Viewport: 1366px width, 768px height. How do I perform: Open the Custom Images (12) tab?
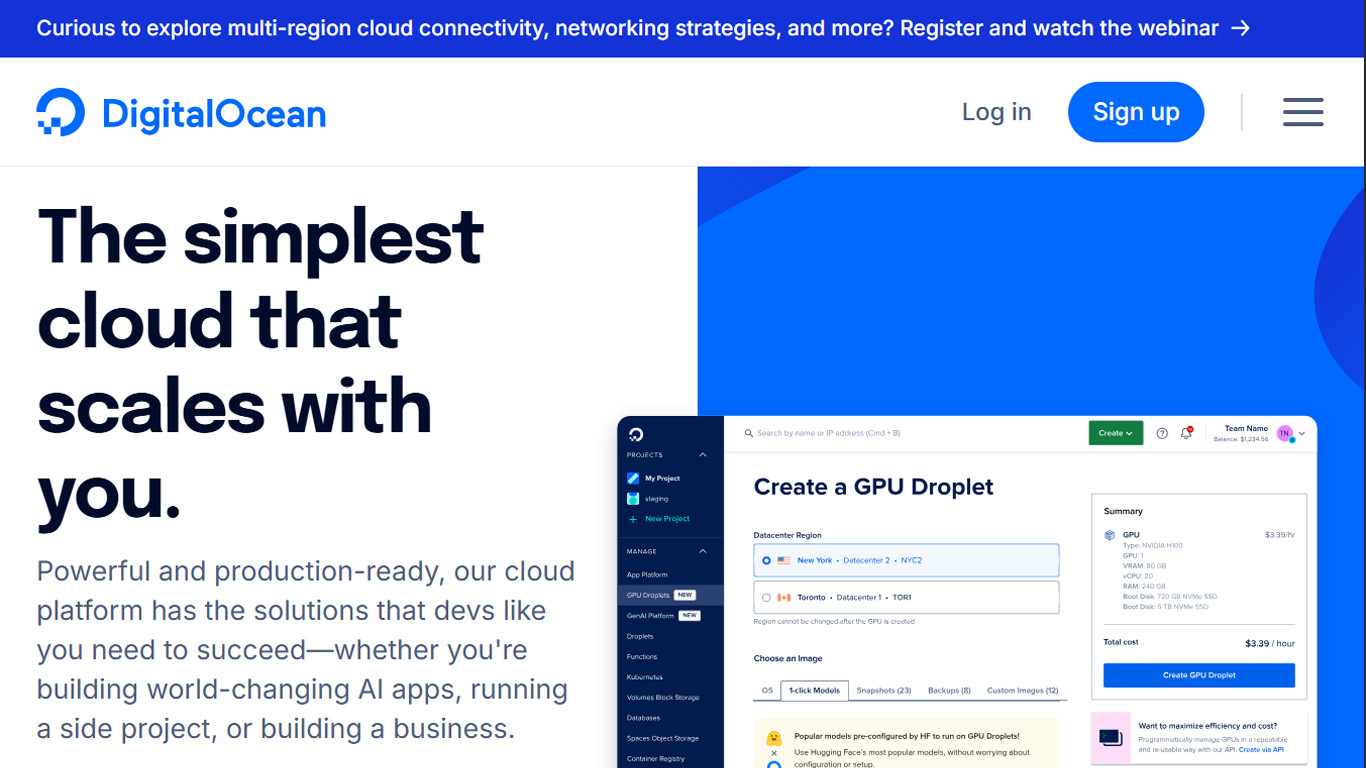pos(1022,690)
